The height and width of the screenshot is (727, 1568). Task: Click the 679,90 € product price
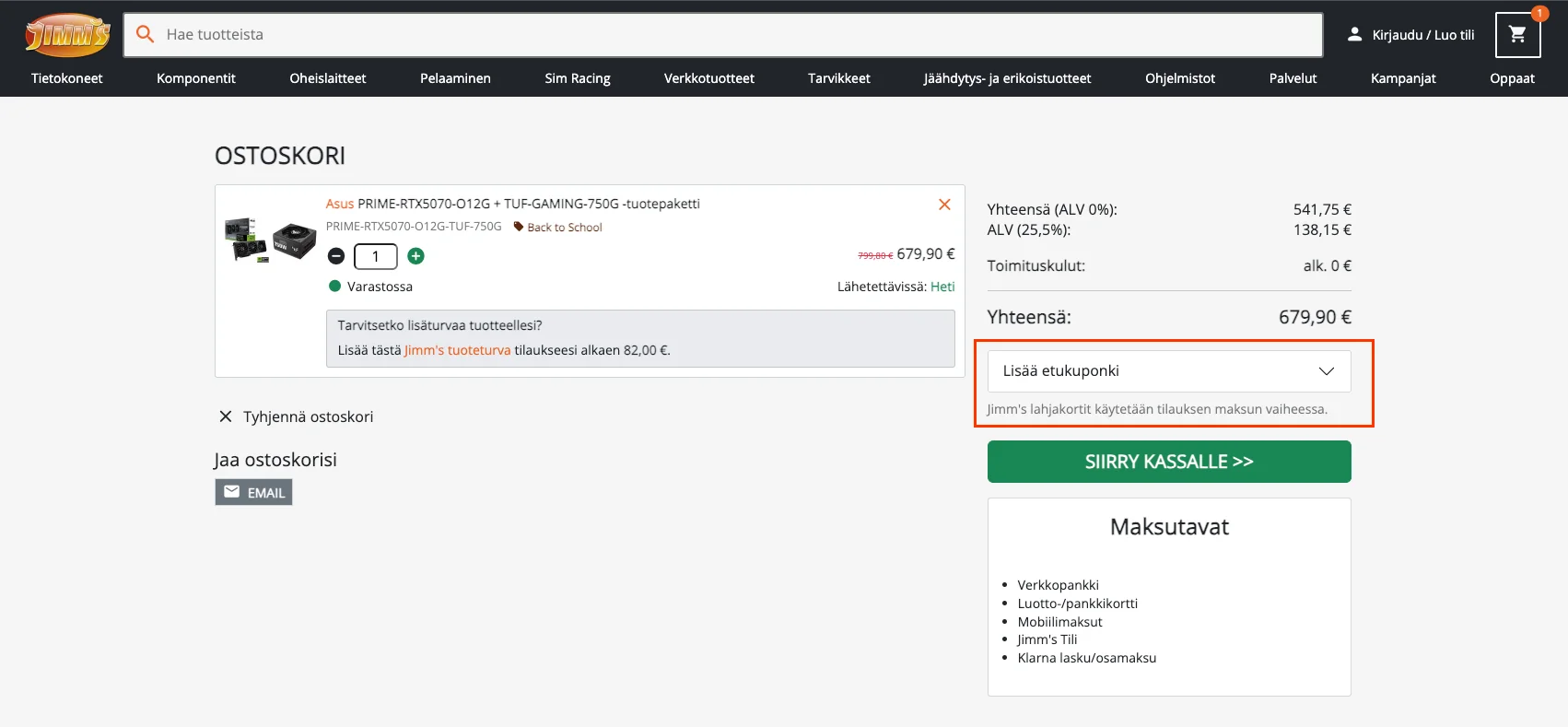click(926, 253)
